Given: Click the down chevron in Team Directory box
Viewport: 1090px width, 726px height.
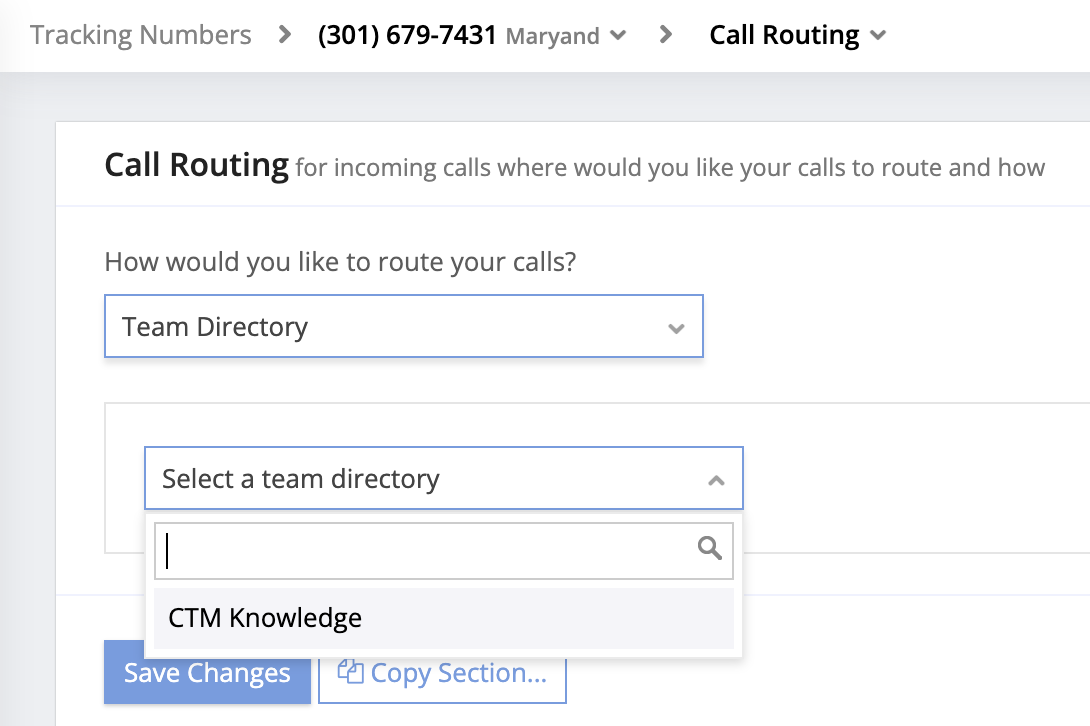Looking at the screenshot, I should (676, 328).
